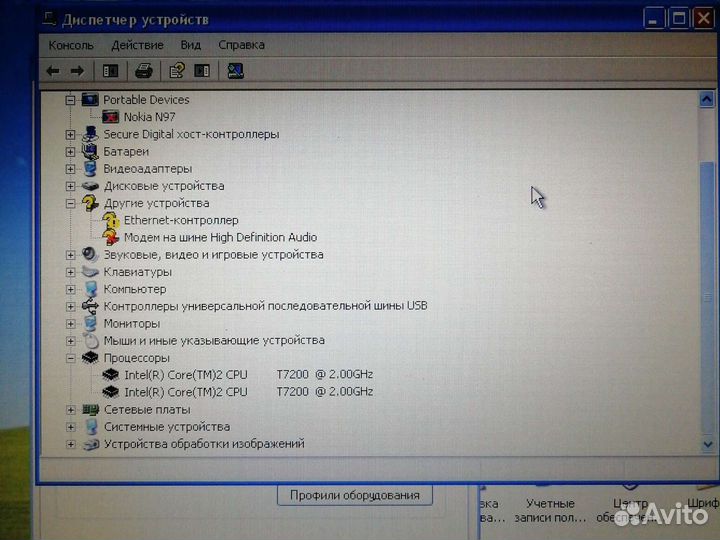This screenshot has width=720, height=540.
Task: Print using the printer toolbar icon
Action: point(144,71)
